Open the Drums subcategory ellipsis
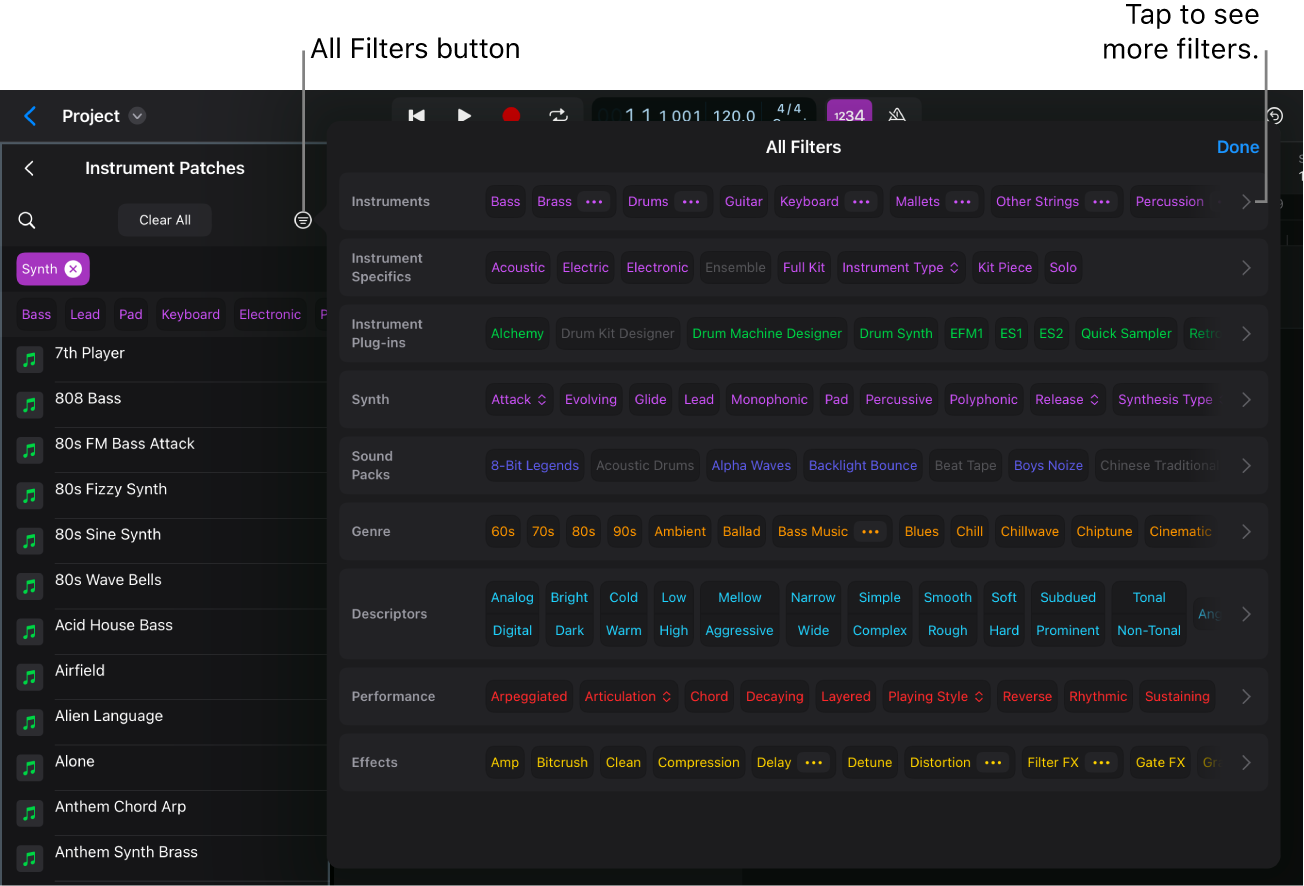The width and height of the screenshot is (1304, 886). tap(690, 202)
